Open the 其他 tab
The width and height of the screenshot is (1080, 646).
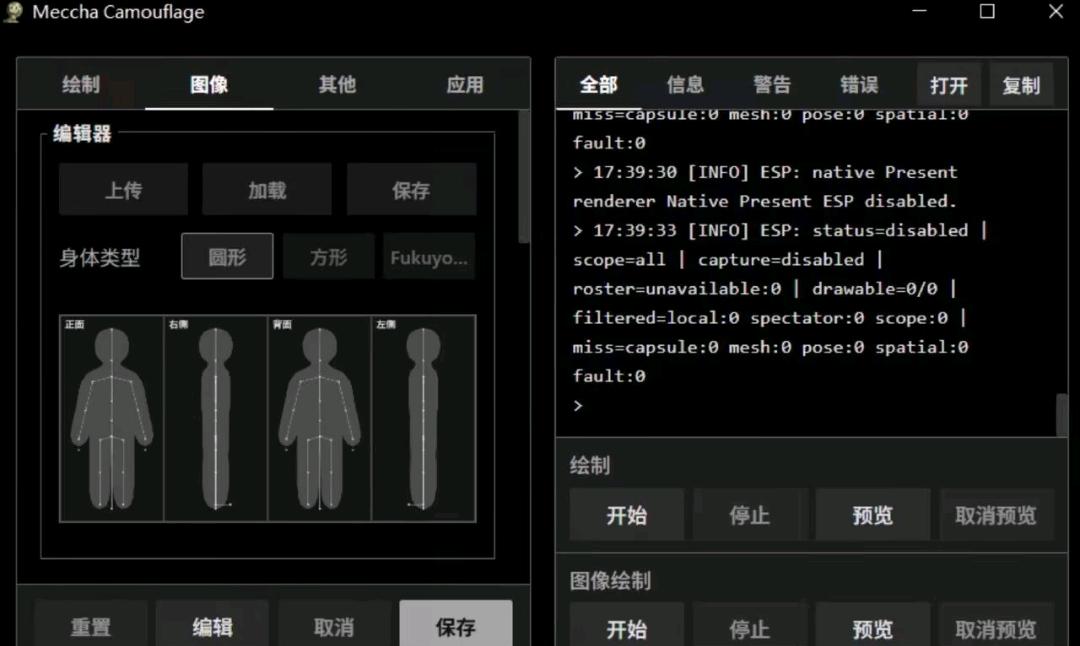click(x=337, y=85)
